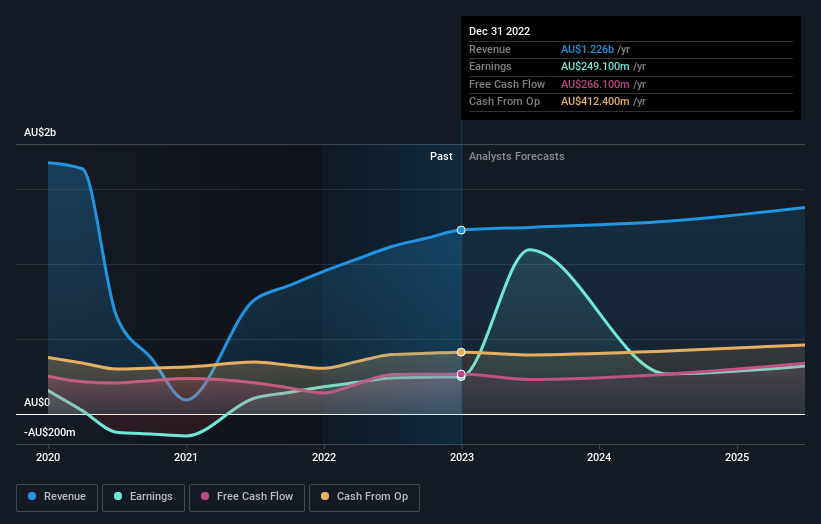This screenshot has width=821, height=524.
Task: Click the pink Free Cash Flow legend dot
Action: tap(205, 496)
